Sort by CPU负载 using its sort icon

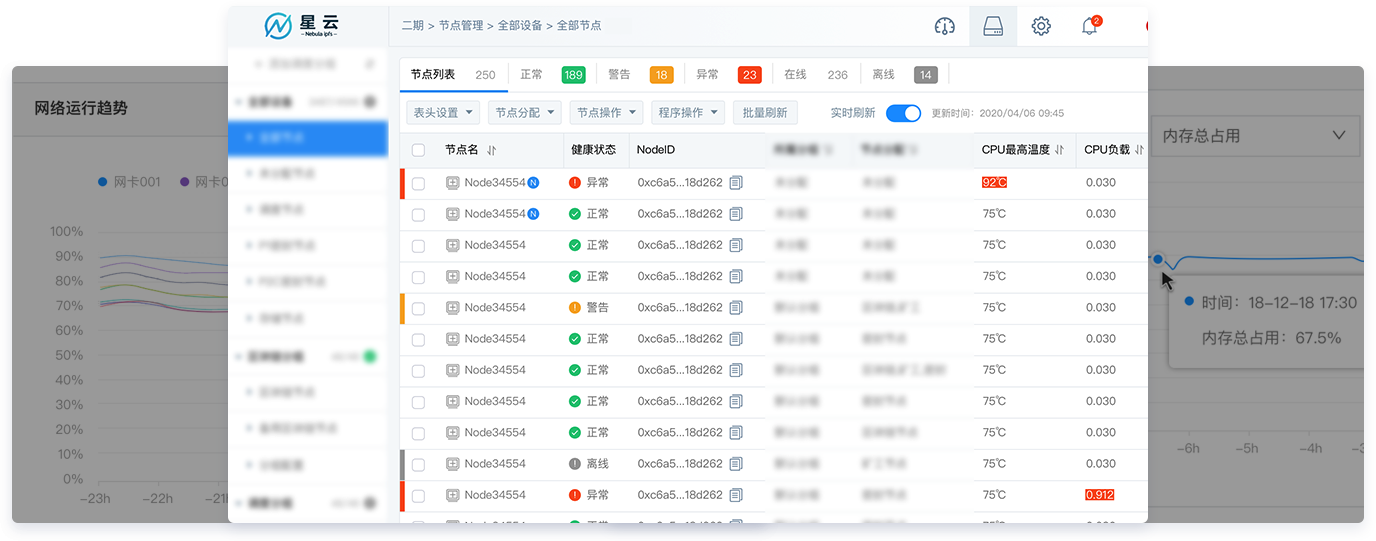tap(1139, 150)
